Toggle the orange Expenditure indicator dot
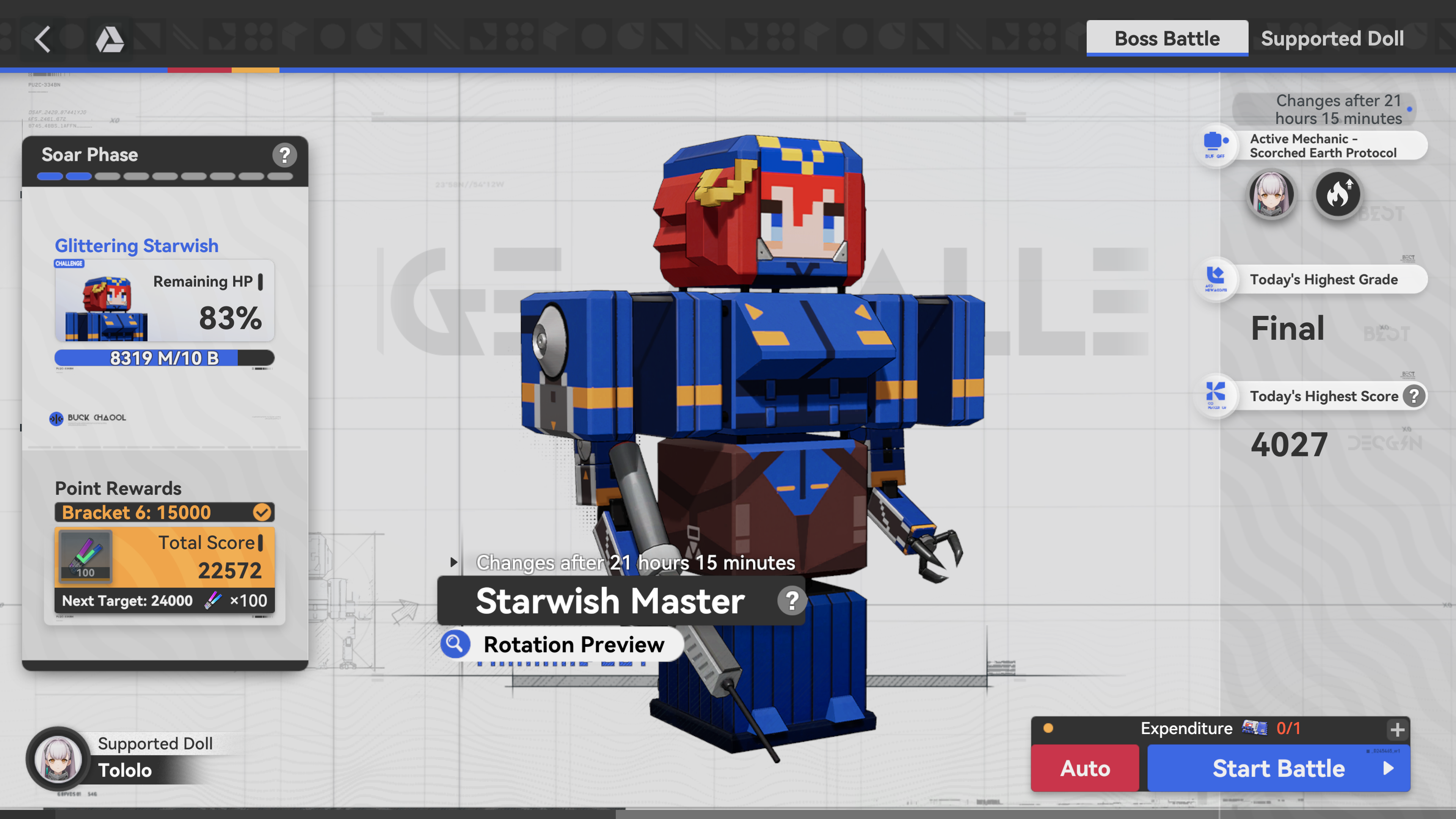The width and height of the screenshot is (1456, 819). (1048, 728)
